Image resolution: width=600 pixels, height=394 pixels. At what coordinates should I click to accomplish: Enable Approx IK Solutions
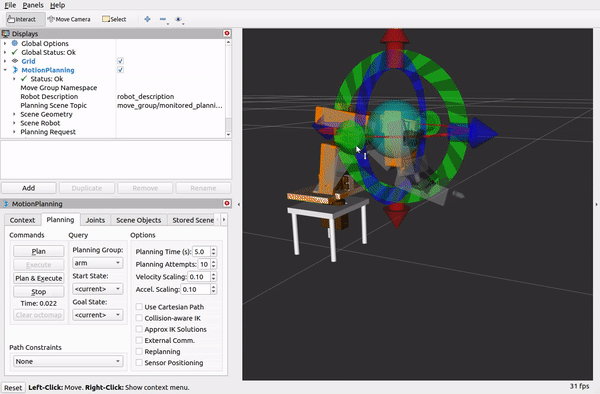point(139,329)
